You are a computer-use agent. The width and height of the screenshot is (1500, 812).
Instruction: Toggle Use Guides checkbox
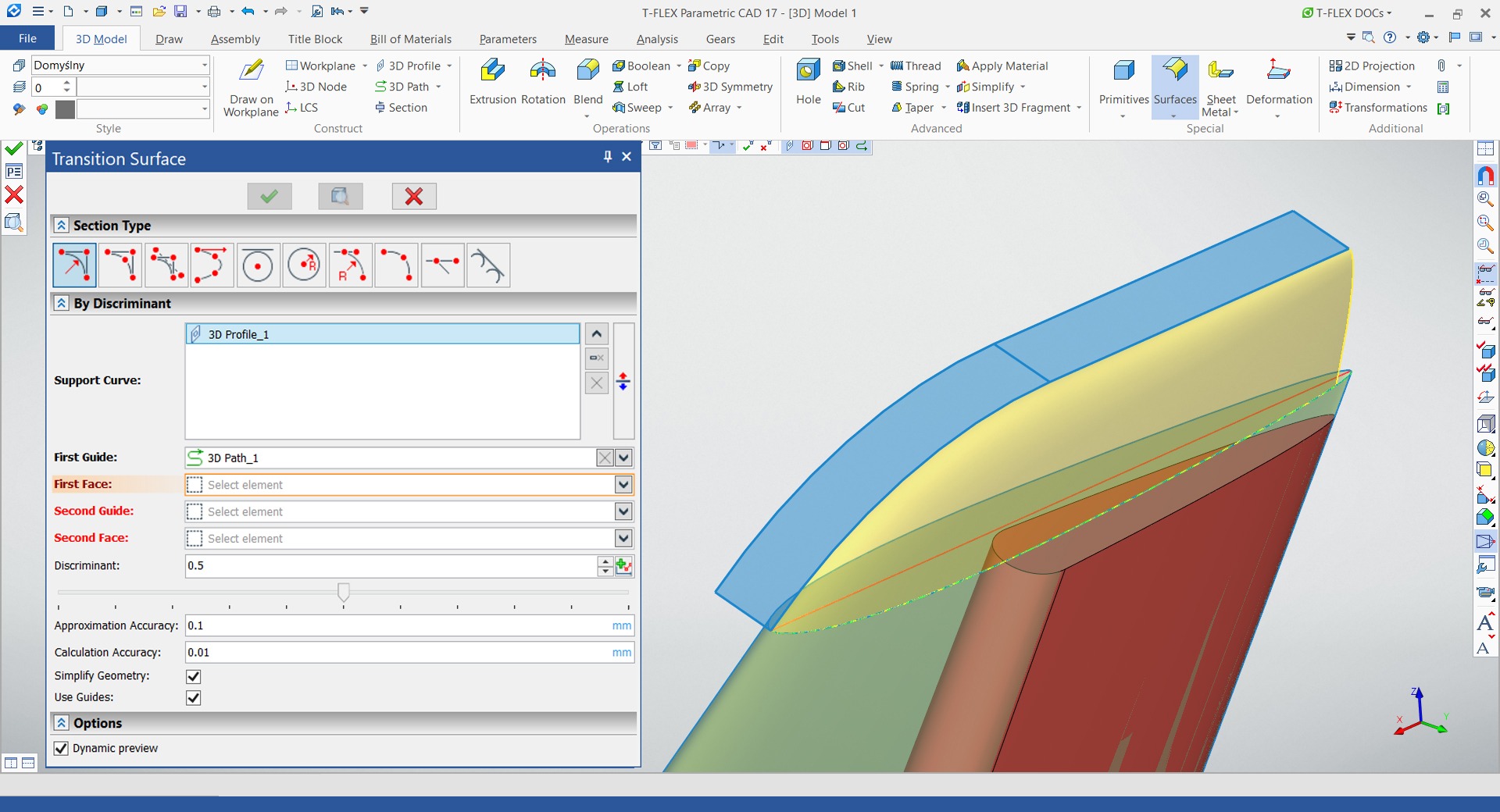pyautogui.click(x=194, y=698)
